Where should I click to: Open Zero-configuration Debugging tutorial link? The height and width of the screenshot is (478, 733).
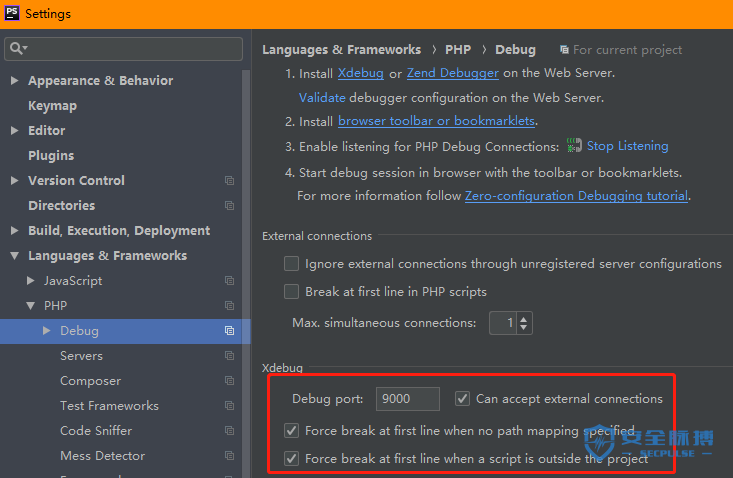tap(576, 196)
